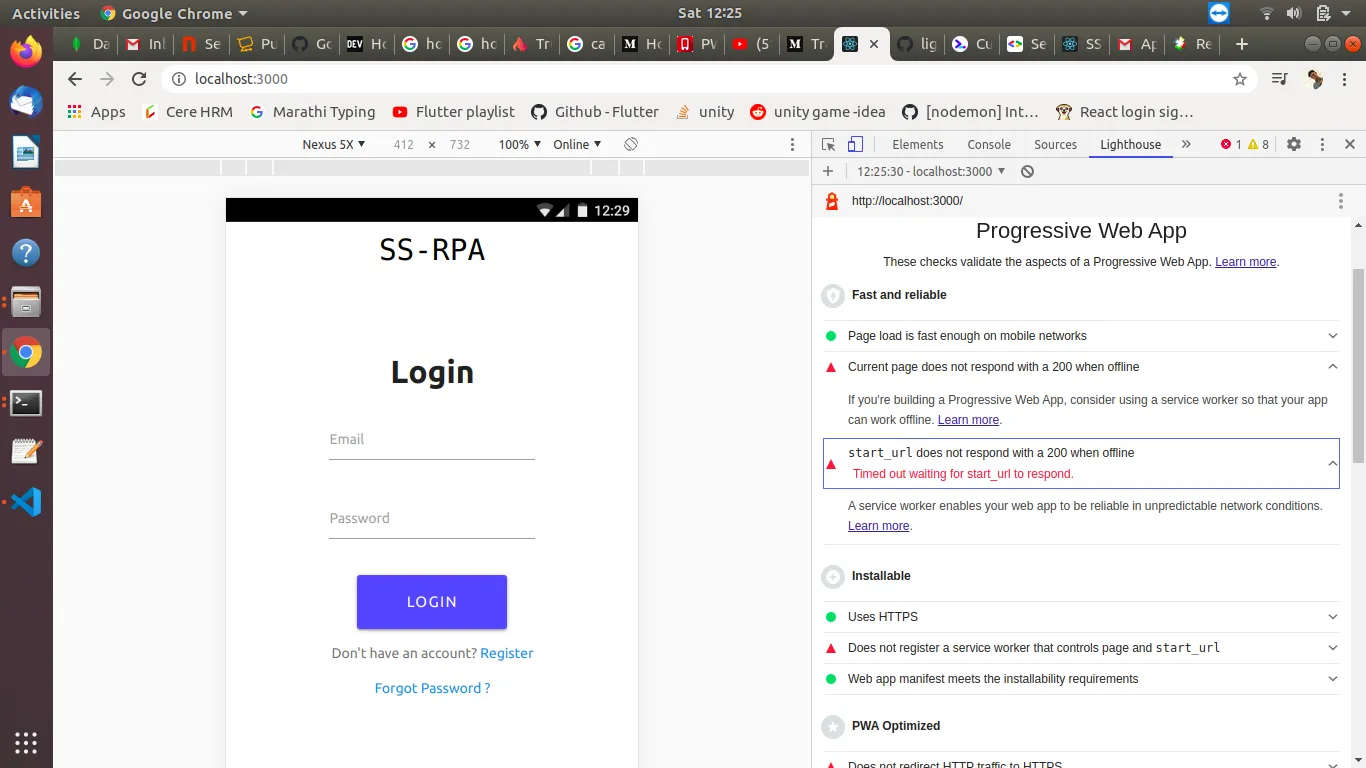
Task: Open the 100% zoom dropdown
Action: [520, 144]
